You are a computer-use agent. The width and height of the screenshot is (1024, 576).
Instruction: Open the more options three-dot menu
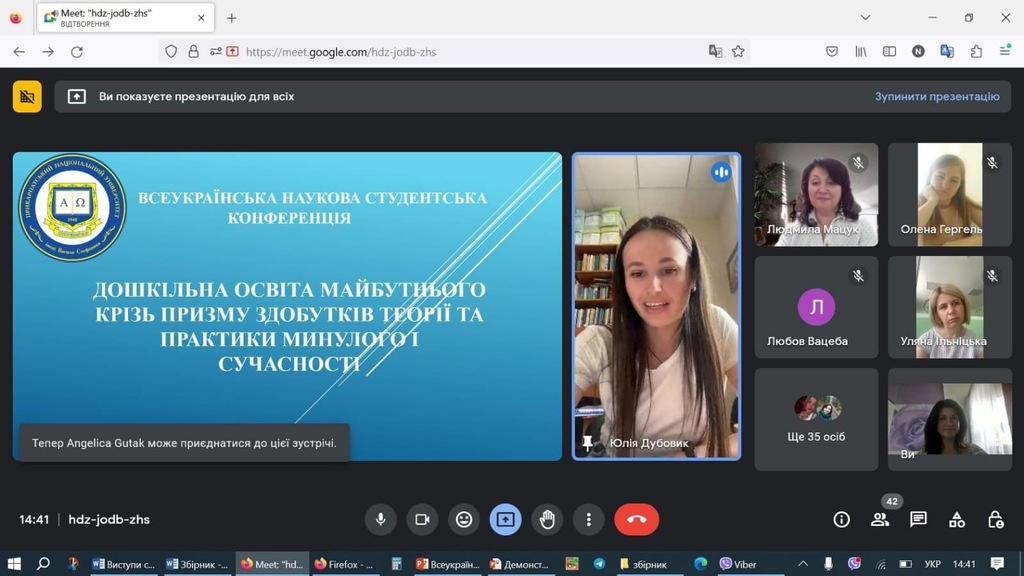[589, 519]
